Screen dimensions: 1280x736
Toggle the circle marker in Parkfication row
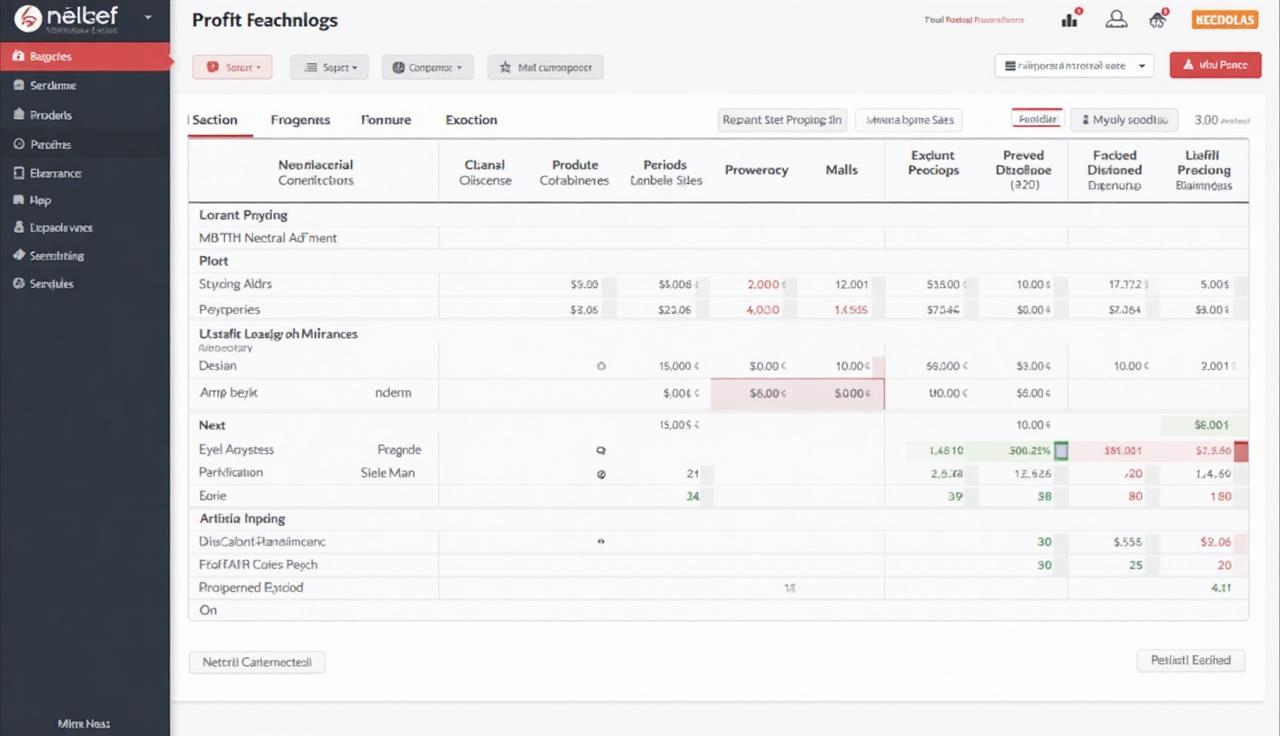tap(601, 474)
